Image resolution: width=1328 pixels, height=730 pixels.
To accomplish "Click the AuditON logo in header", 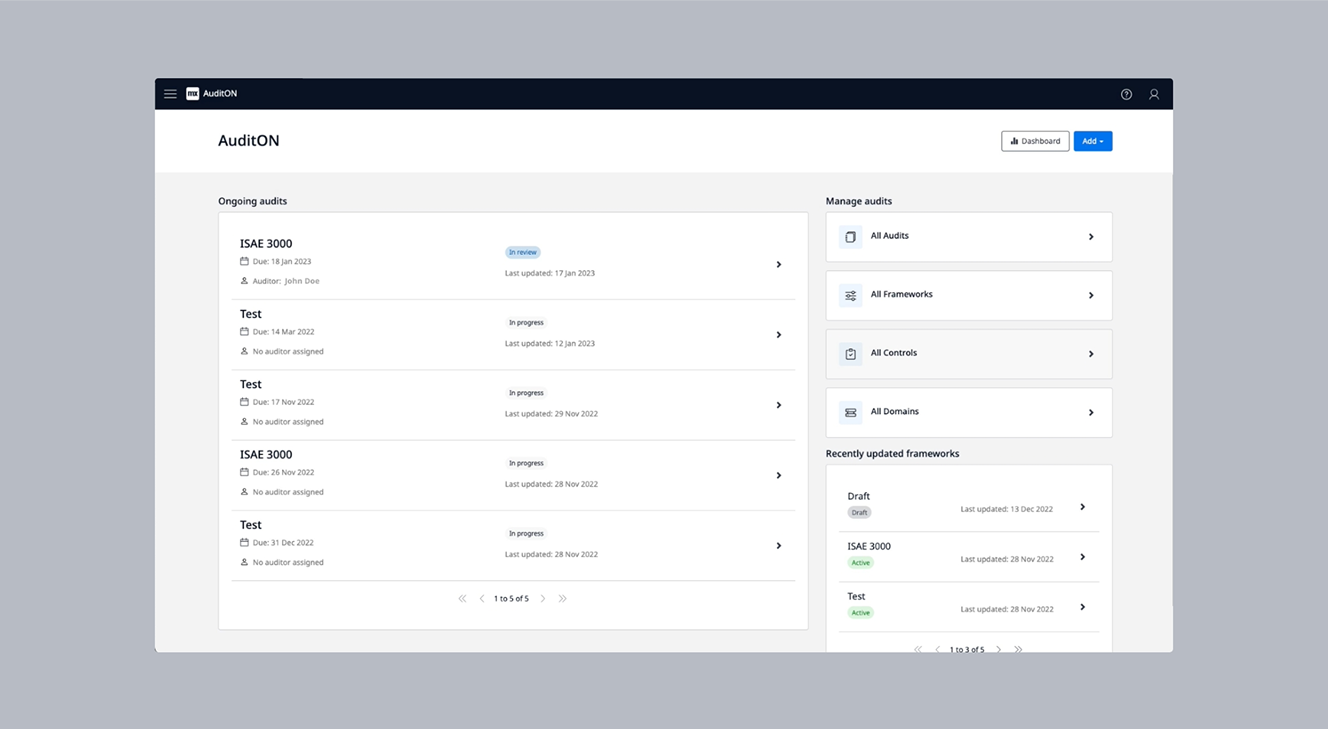I will (193, 94).
